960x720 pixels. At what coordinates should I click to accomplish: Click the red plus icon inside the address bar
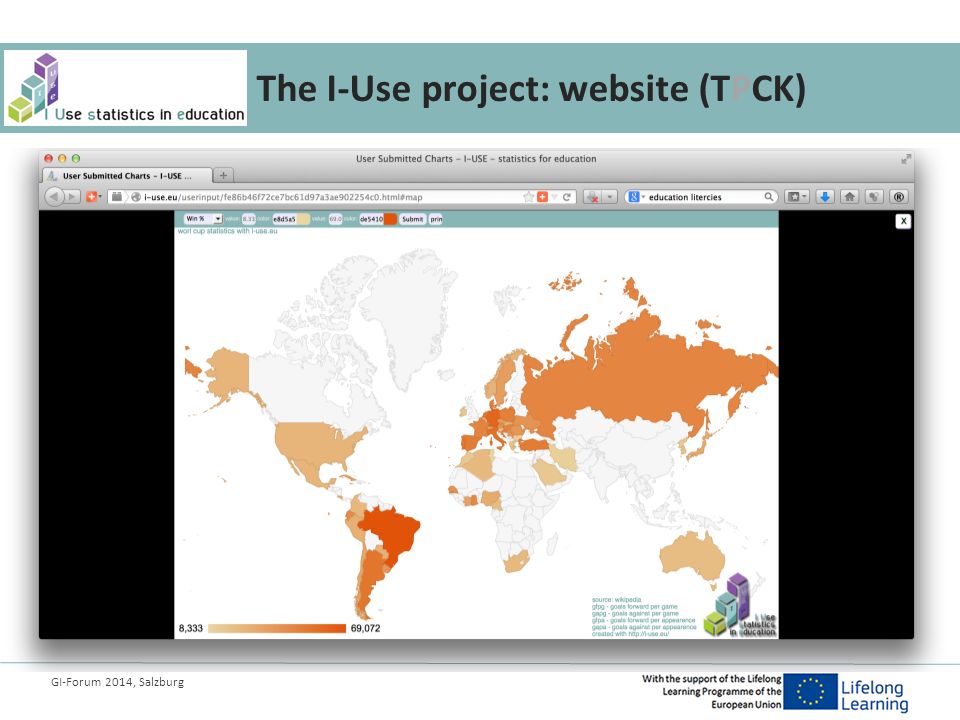tap(542, 197)
